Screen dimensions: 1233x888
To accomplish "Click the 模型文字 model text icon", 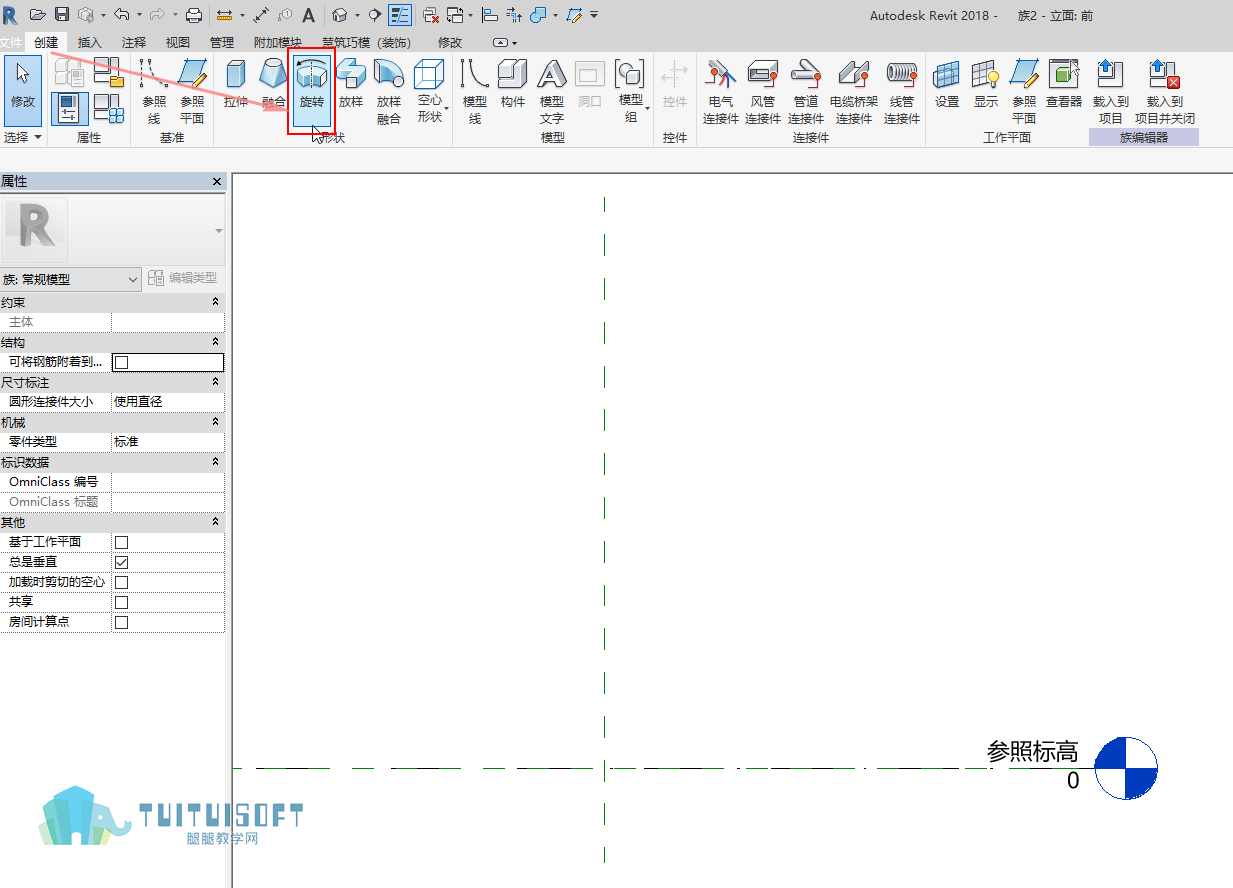I will point(552,90).
